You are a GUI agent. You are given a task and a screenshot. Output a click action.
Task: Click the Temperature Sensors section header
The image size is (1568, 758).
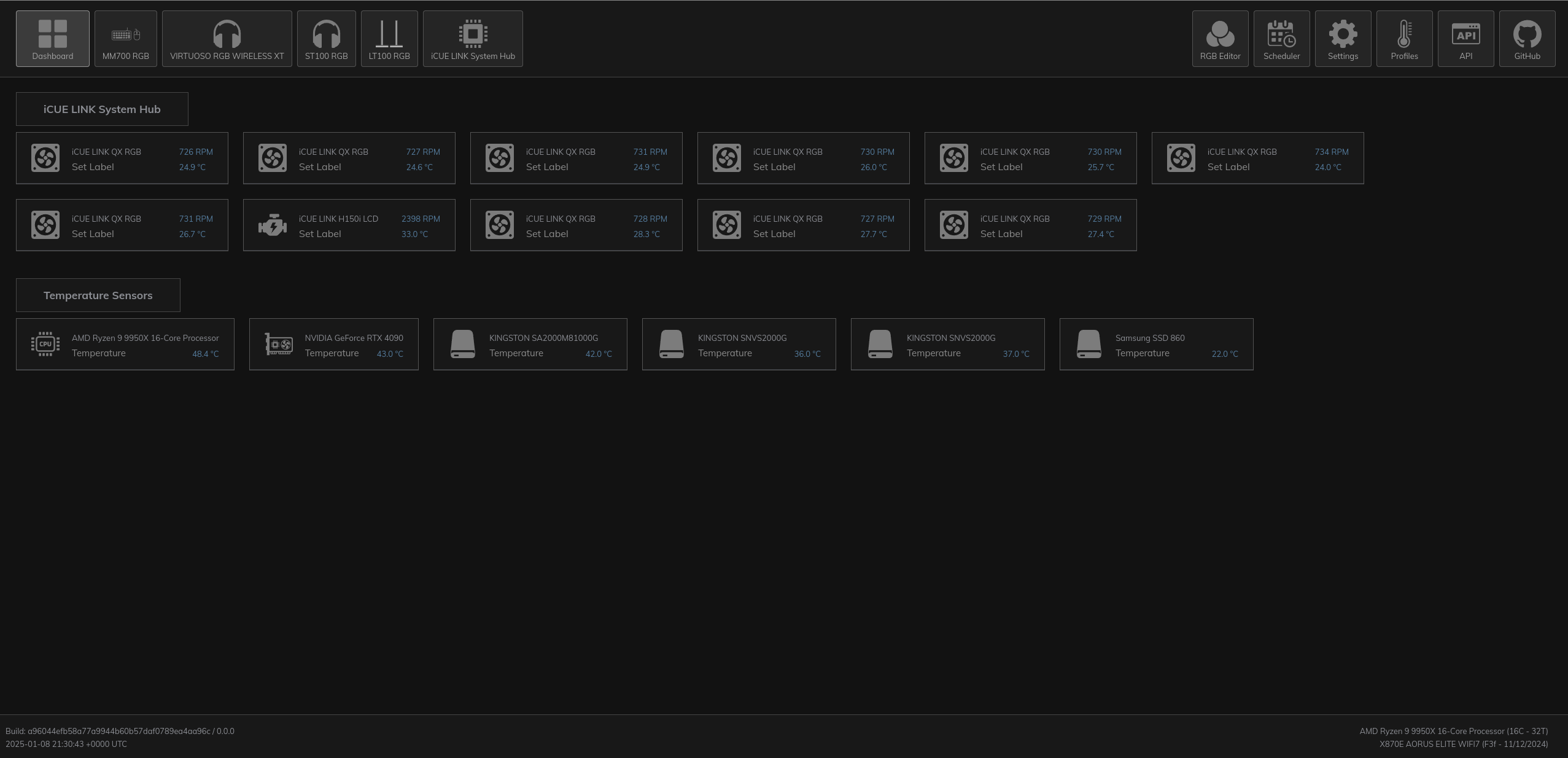click(98, 295)
